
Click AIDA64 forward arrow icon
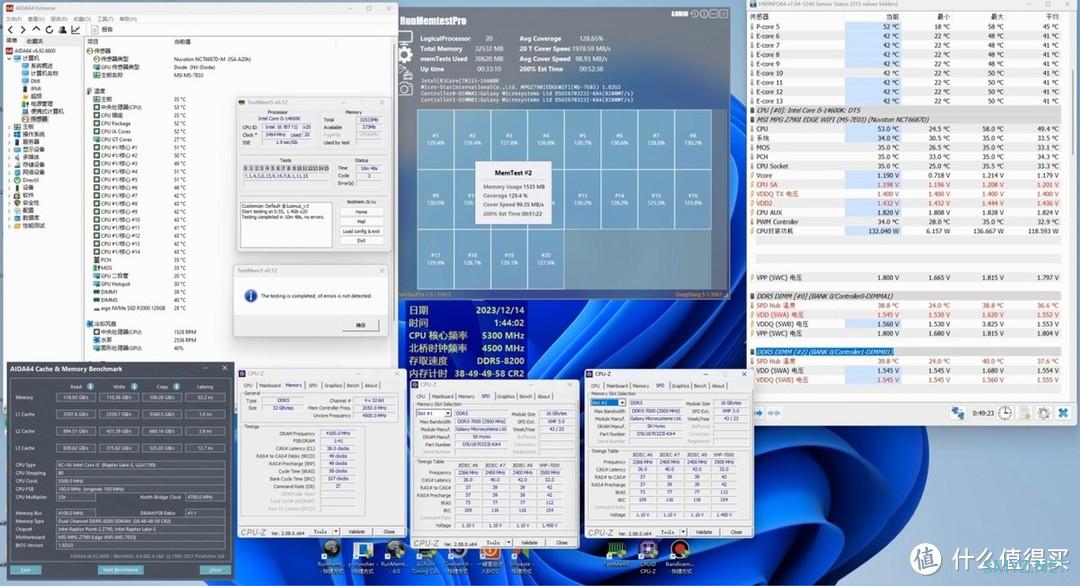coord(23,30)
